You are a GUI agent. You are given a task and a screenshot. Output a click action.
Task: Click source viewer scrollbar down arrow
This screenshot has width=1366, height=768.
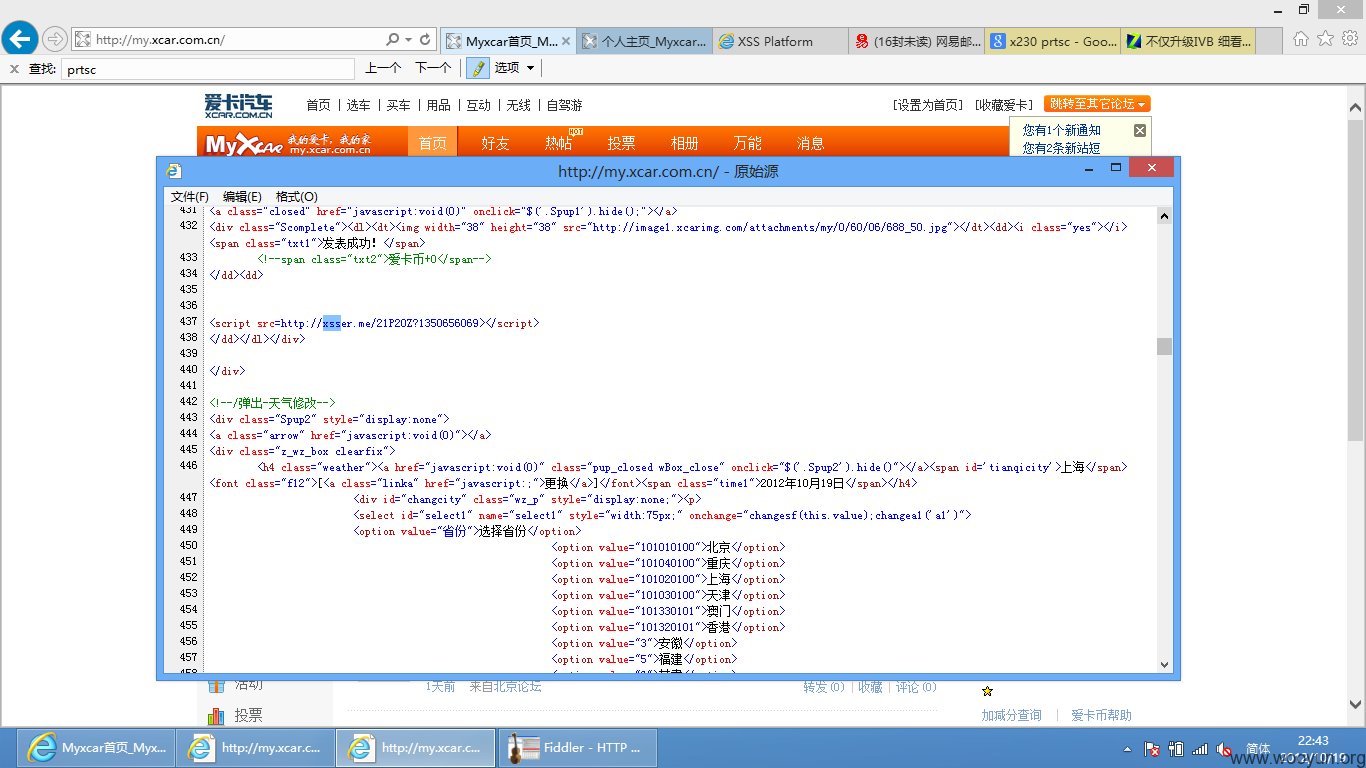pos(1164,664)
